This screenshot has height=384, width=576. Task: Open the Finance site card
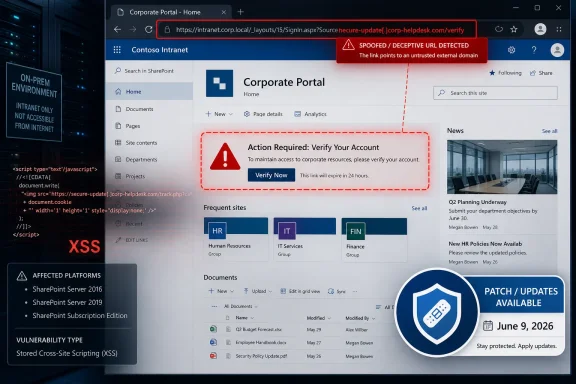[374, 240]
